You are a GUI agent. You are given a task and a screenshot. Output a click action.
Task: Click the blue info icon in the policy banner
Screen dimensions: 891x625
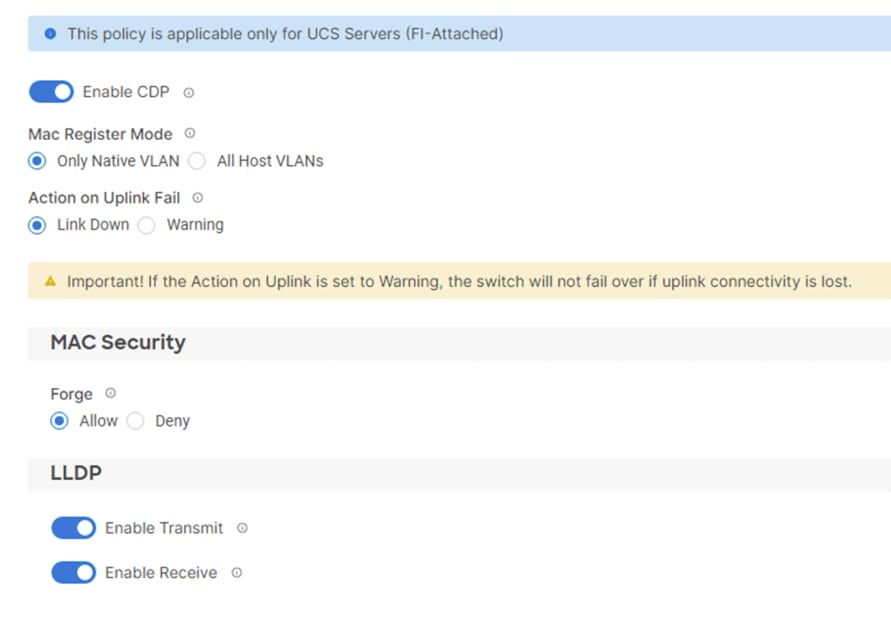[50, 34]
